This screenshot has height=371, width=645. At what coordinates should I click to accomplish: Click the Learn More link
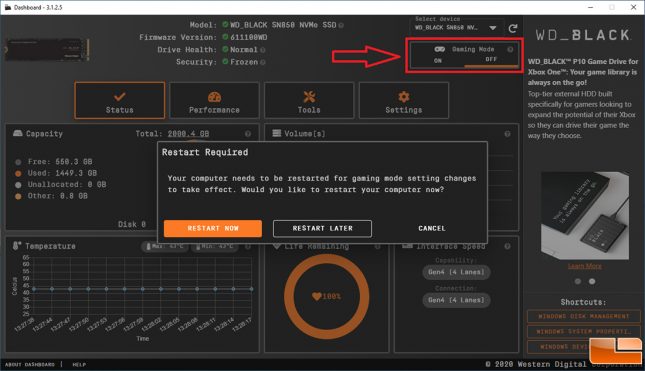[585, 266]
